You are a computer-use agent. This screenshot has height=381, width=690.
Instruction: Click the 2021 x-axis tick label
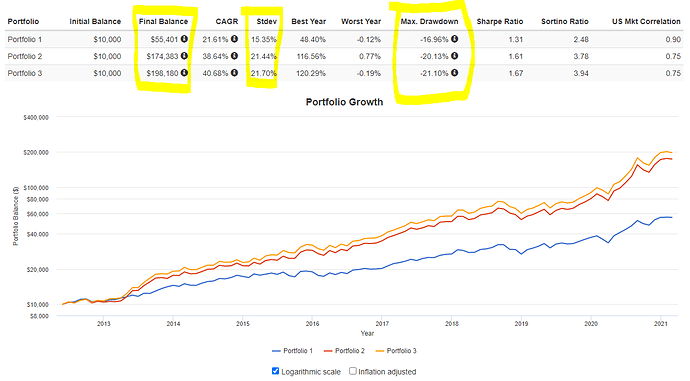point(661,324)
